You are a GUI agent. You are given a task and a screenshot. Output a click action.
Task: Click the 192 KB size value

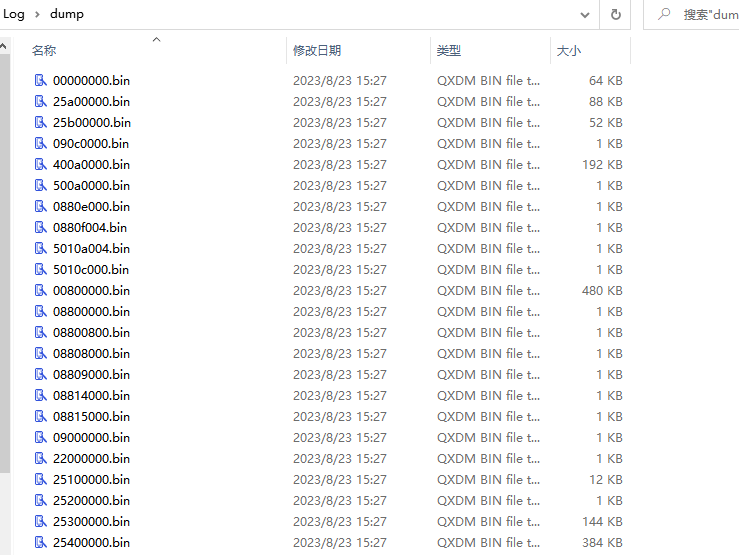pyautogui.click(x=602, y=164)
